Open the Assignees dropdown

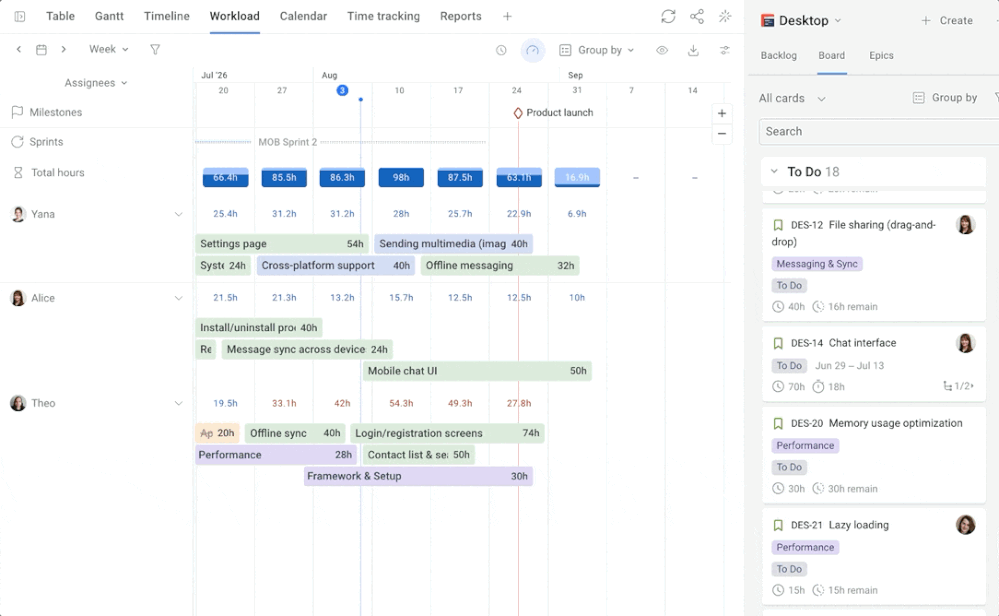coord(96,83)
